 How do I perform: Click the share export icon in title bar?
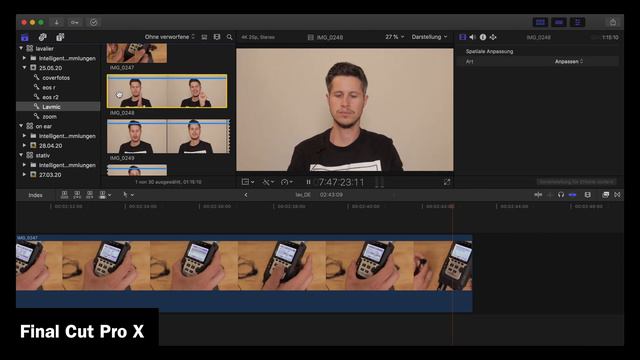point(613,22)
